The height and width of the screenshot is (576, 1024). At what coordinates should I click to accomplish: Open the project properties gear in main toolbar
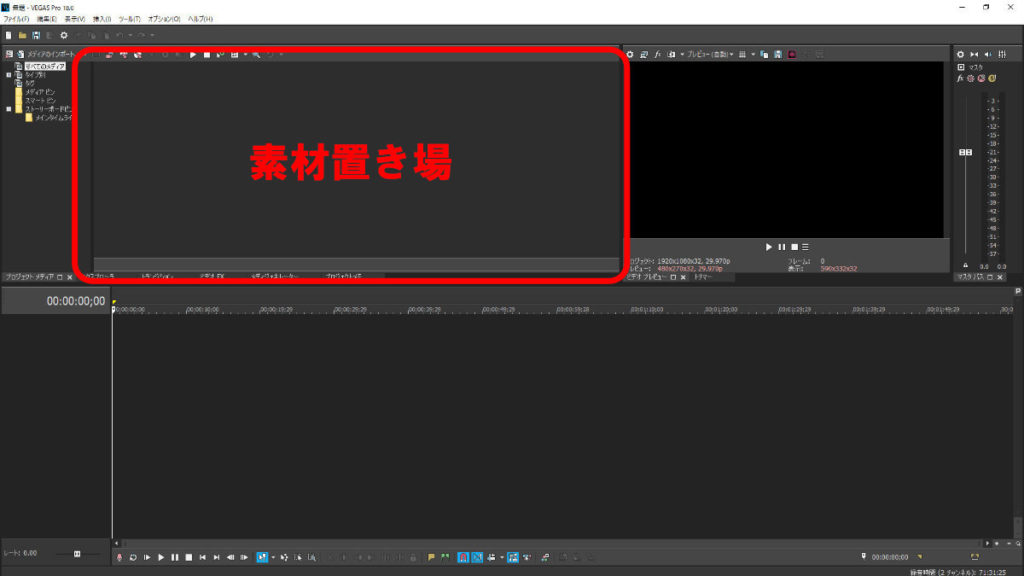(63, 35)
